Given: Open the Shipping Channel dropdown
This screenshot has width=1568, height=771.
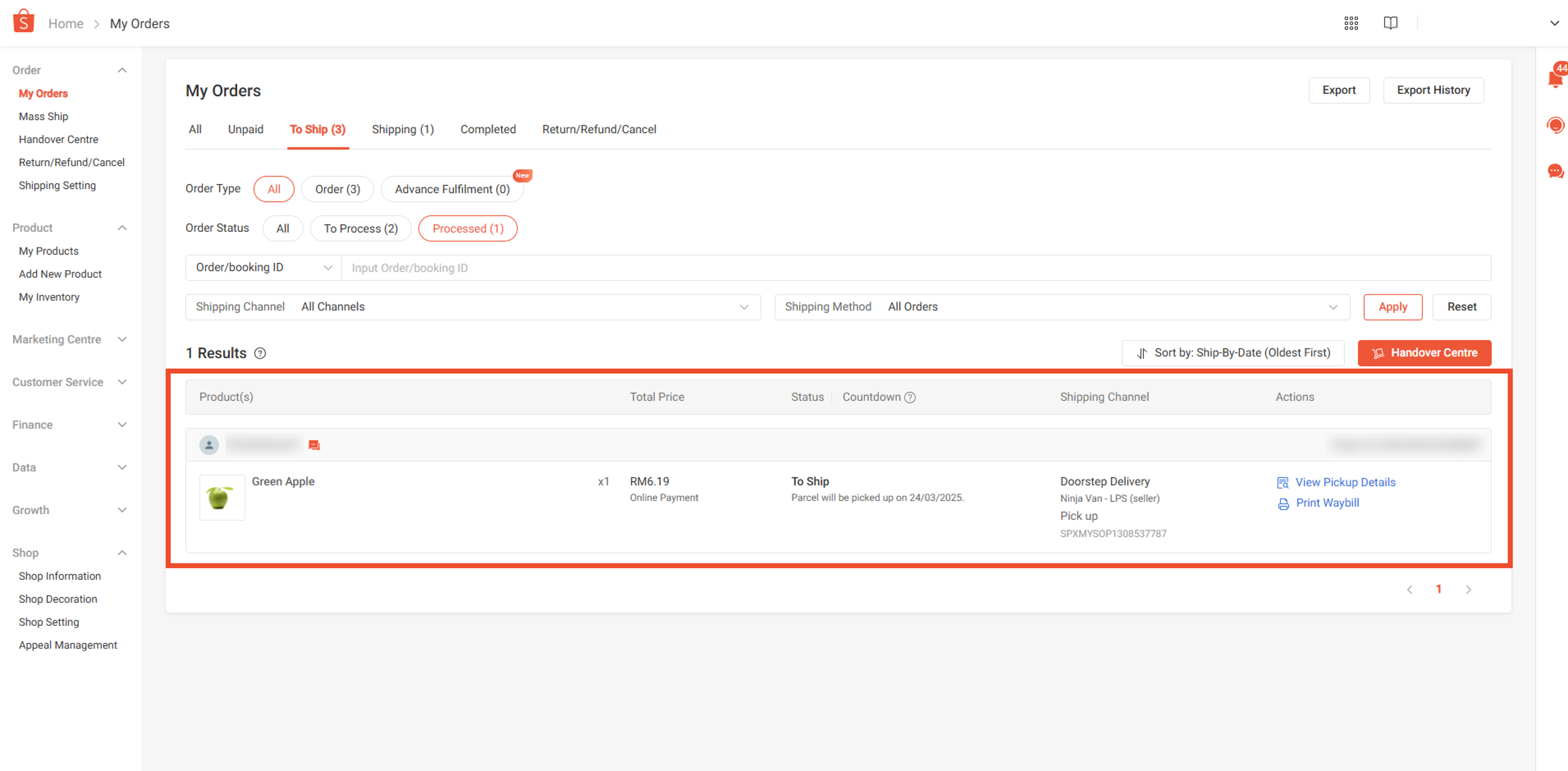Looking at the screenshot, I should tap(473, 307).
